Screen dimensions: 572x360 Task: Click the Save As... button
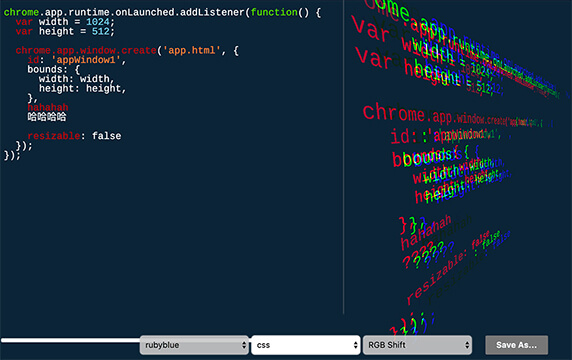pos(516,345)
